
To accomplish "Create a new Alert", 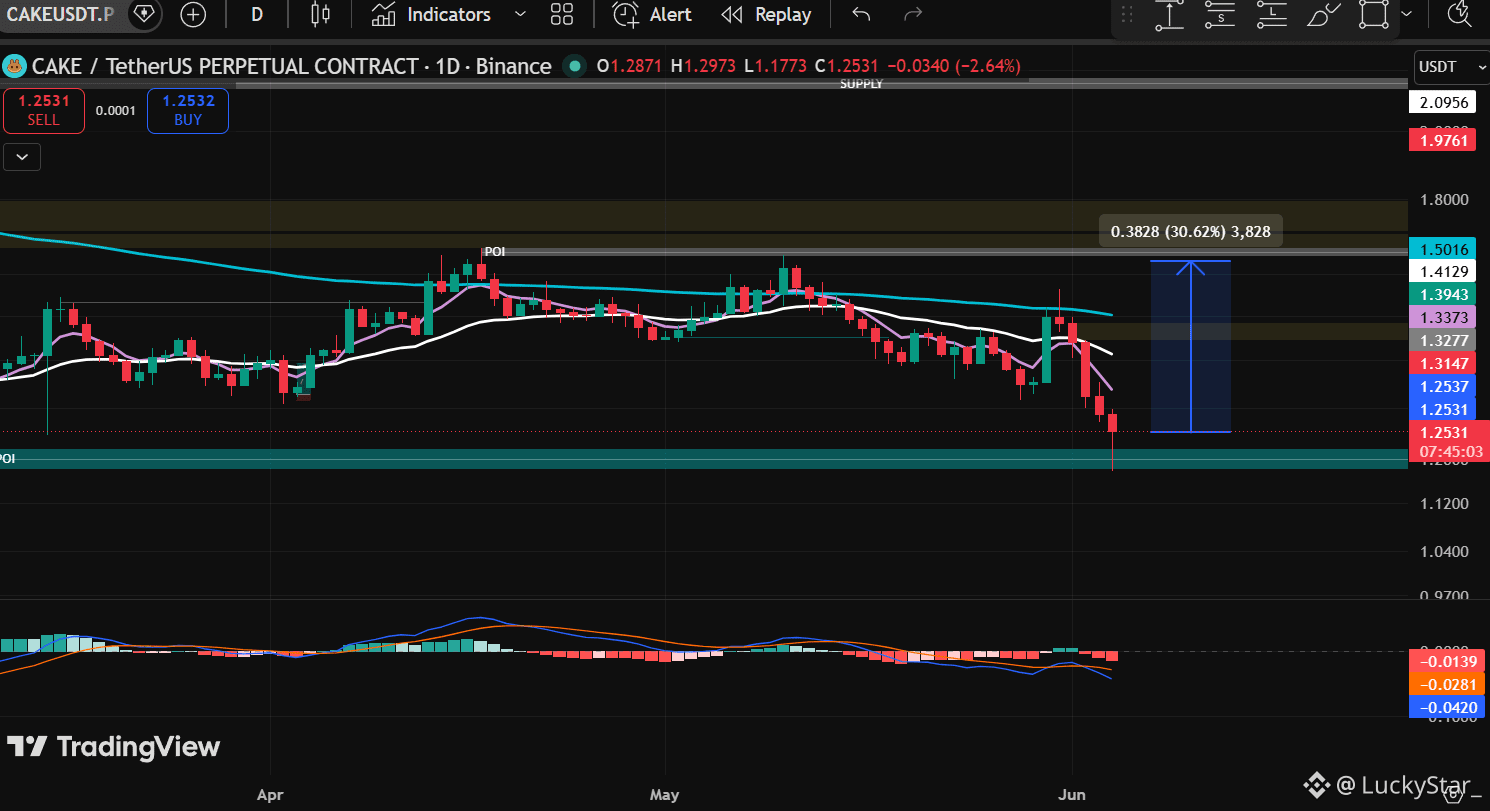I will 653,14.
